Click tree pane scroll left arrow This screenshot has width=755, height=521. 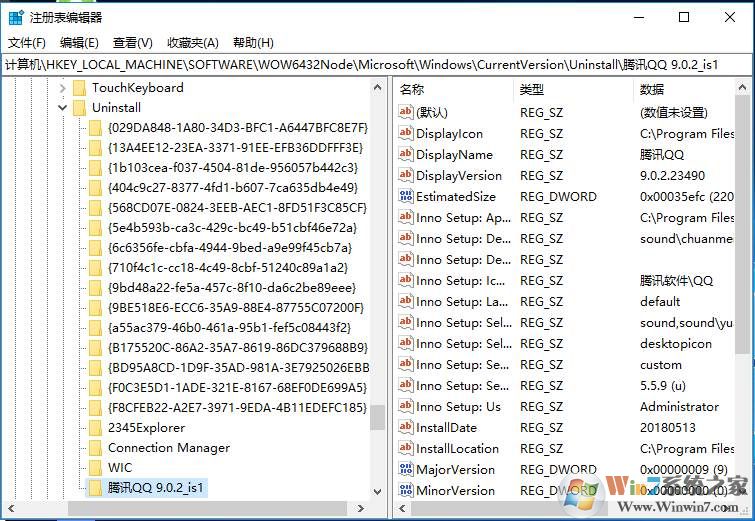pyautogui.click(x=11, y=508)
